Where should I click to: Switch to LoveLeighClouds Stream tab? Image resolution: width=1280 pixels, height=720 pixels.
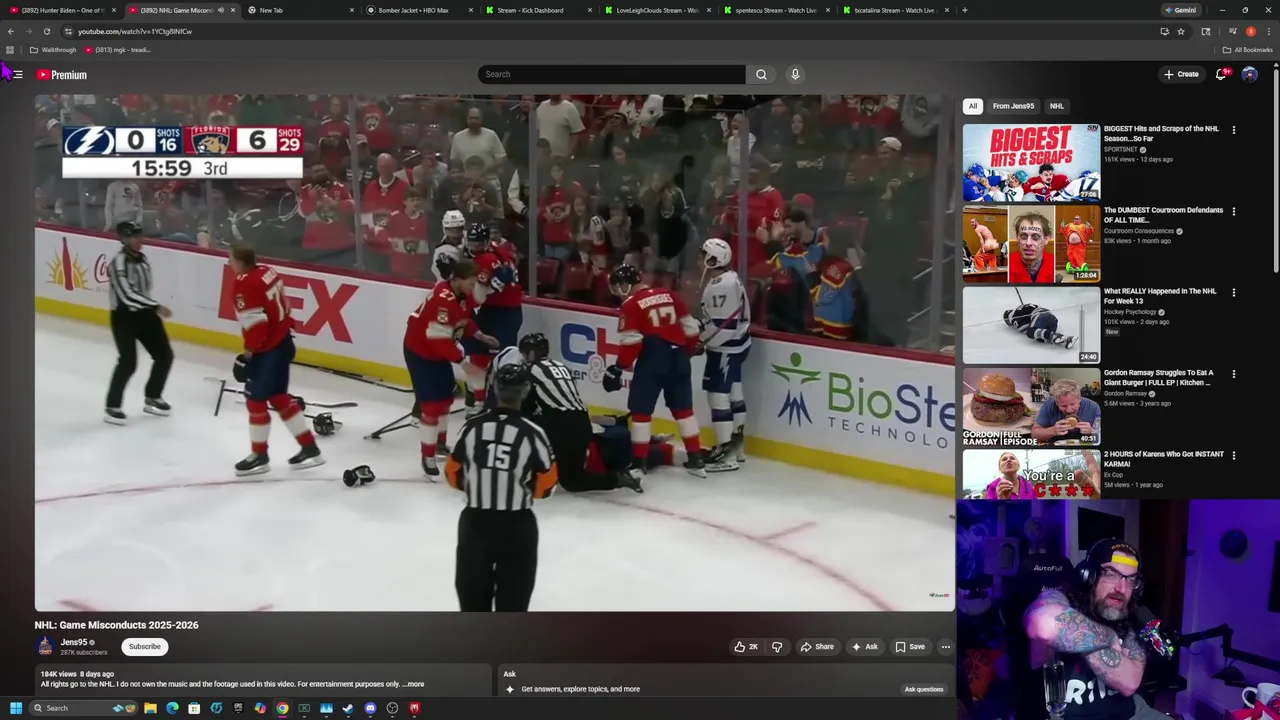[x=656, y=10]
